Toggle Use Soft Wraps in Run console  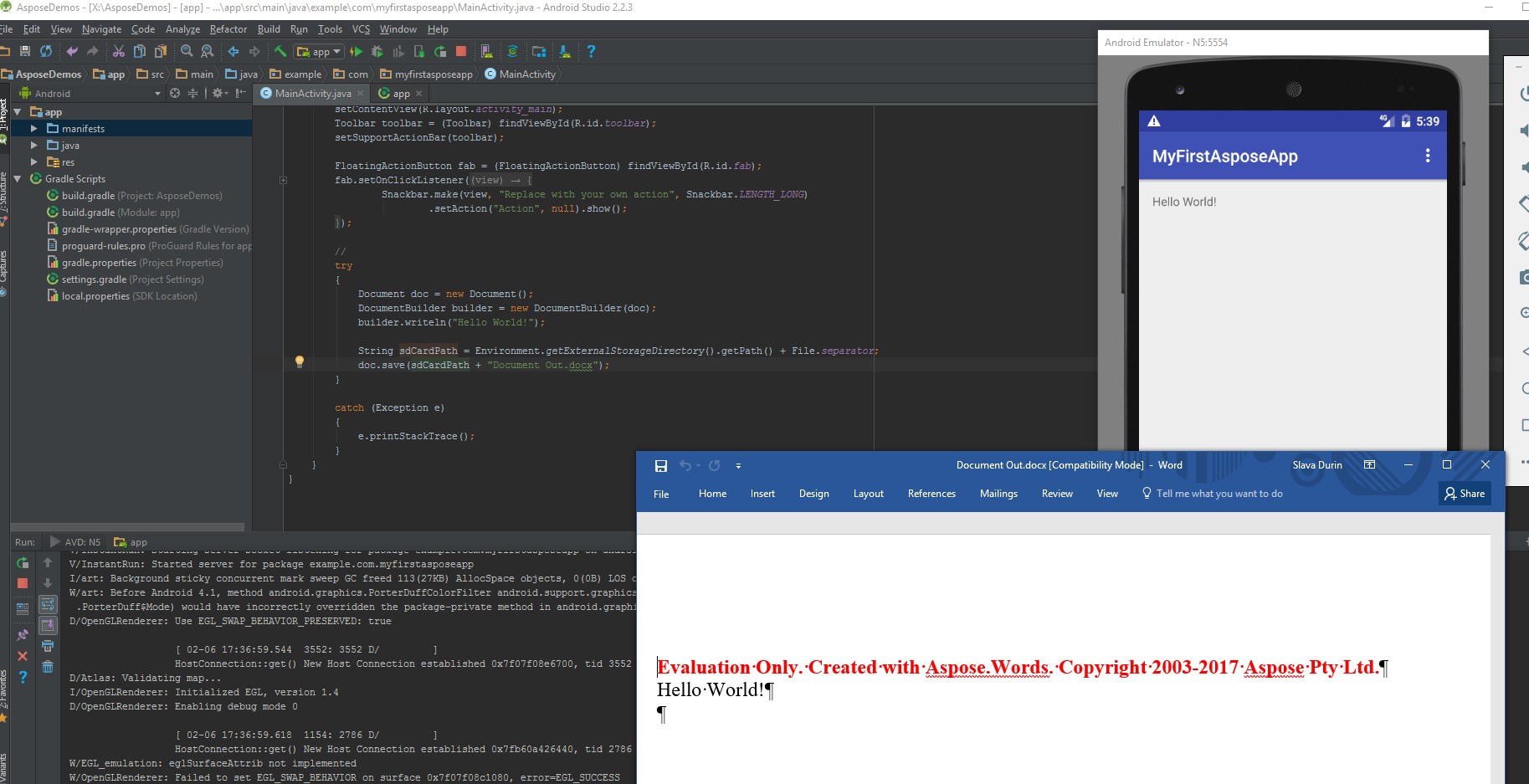point(48,604)
